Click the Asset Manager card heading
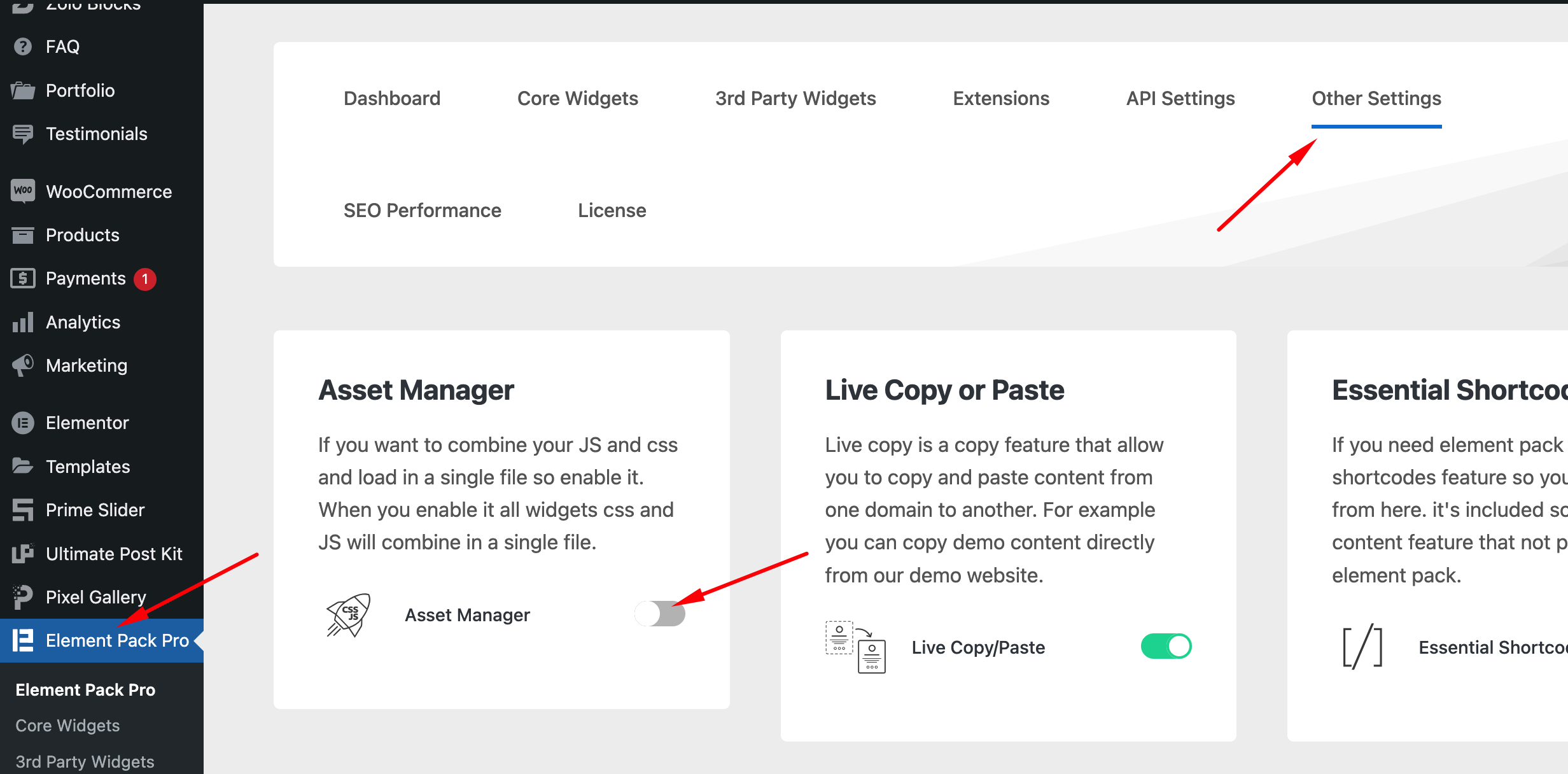 416,390
